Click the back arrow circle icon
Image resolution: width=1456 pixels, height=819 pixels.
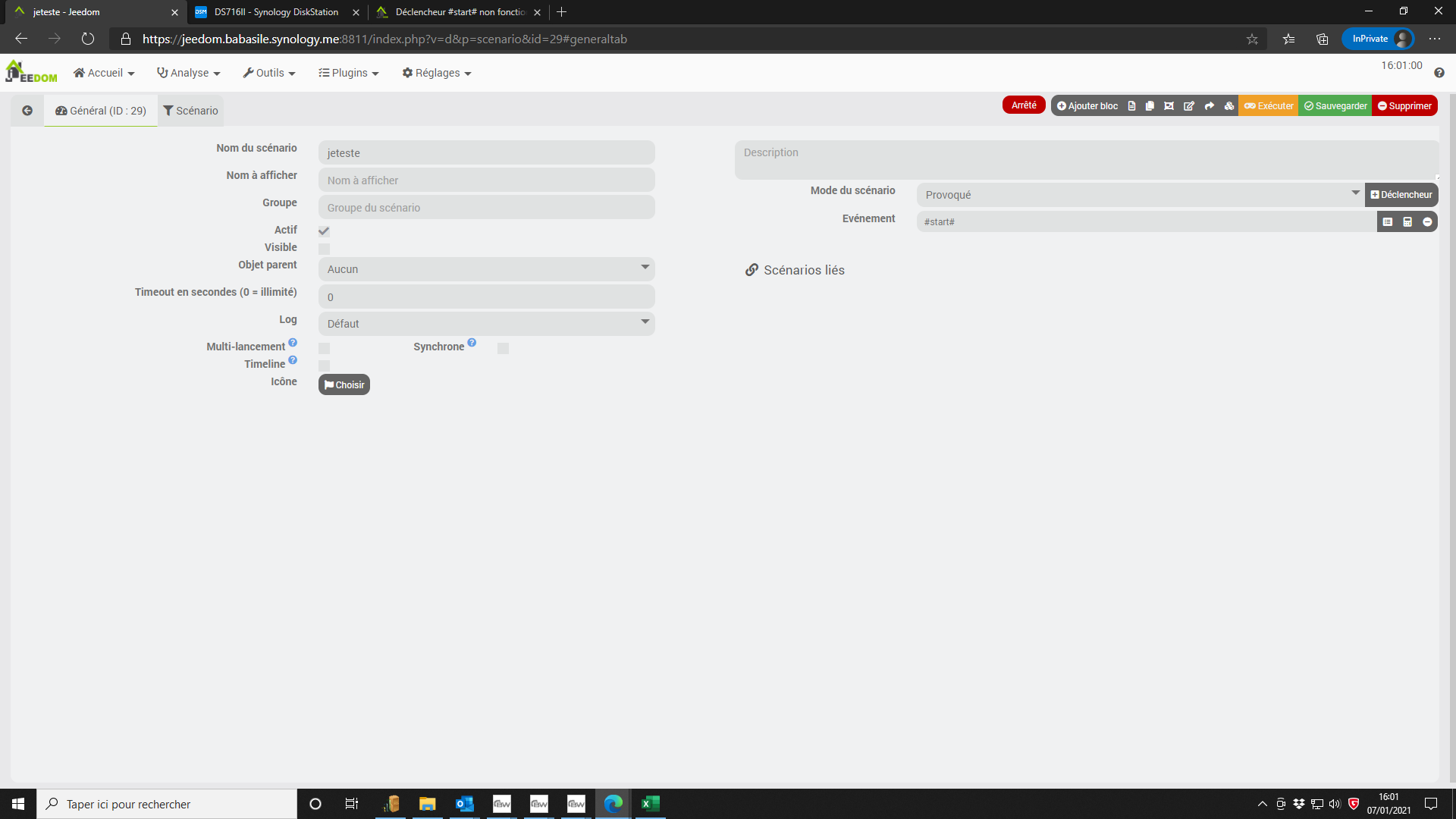pyautogui.click(x=27, y=111)
